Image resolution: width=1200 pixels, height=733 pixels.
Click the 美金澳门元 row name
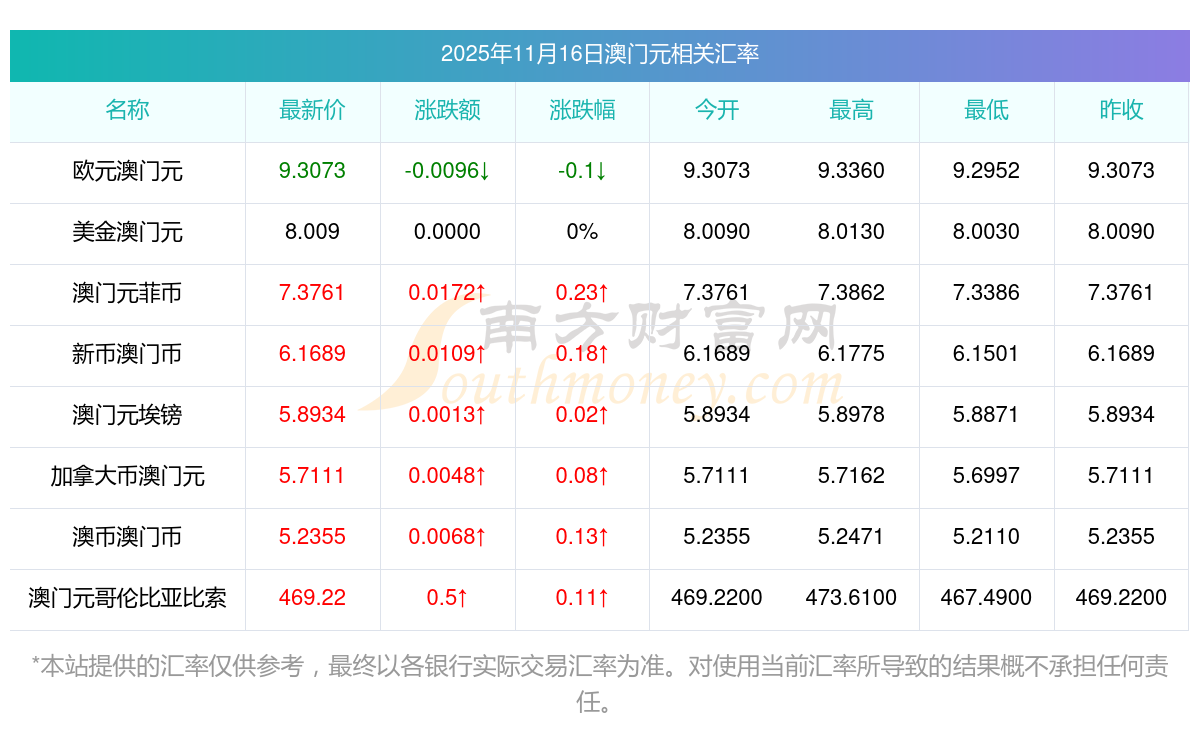click(127, 232)
